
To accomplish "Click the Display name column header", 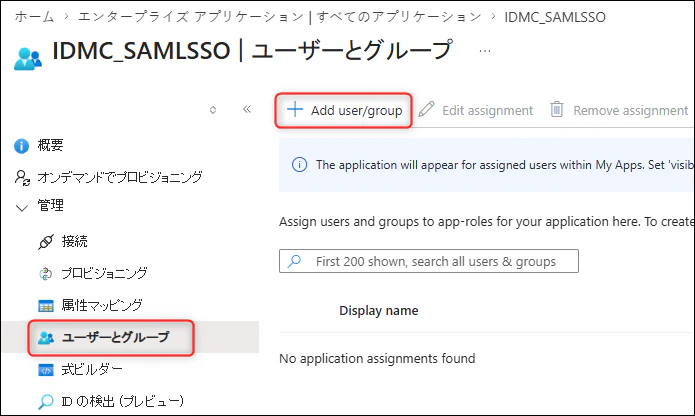I will [x=379, y=311].
